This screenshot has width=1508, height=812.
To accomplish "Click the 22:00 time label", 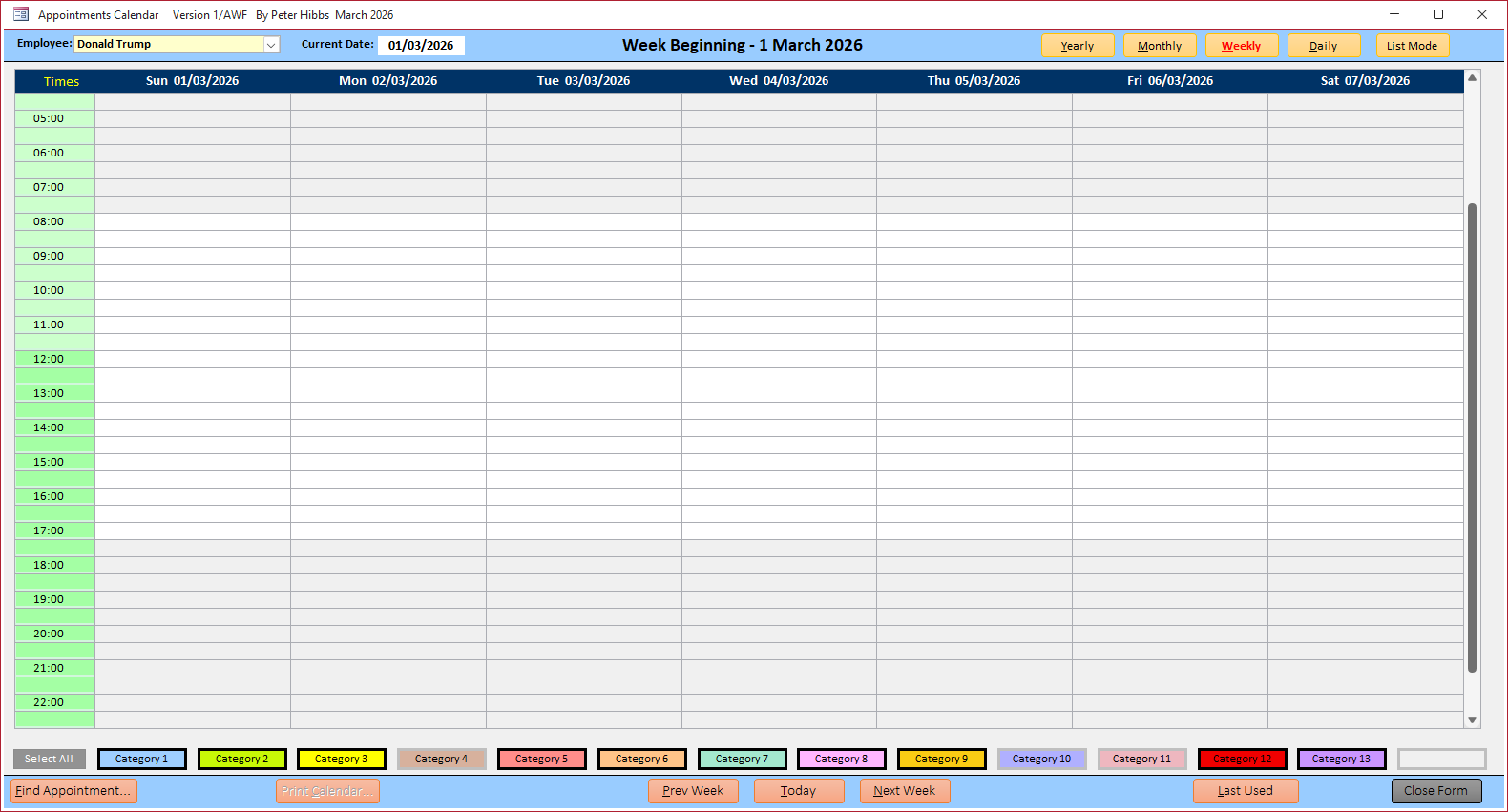I will [x=49, y=702].
